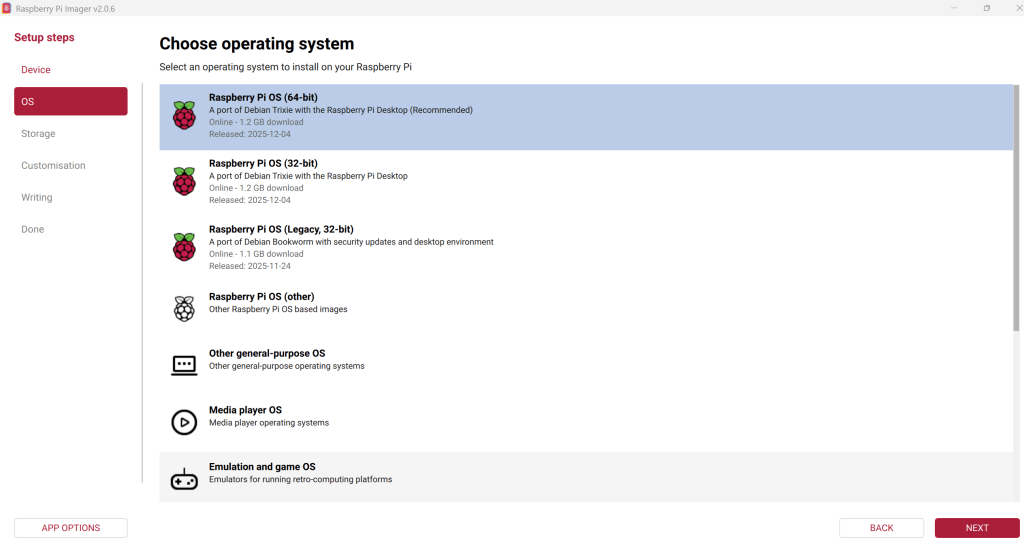Viewport: 1024px width, 544px height.
Task: Select the Done step in sidebar
Action: tap(33, 230)
